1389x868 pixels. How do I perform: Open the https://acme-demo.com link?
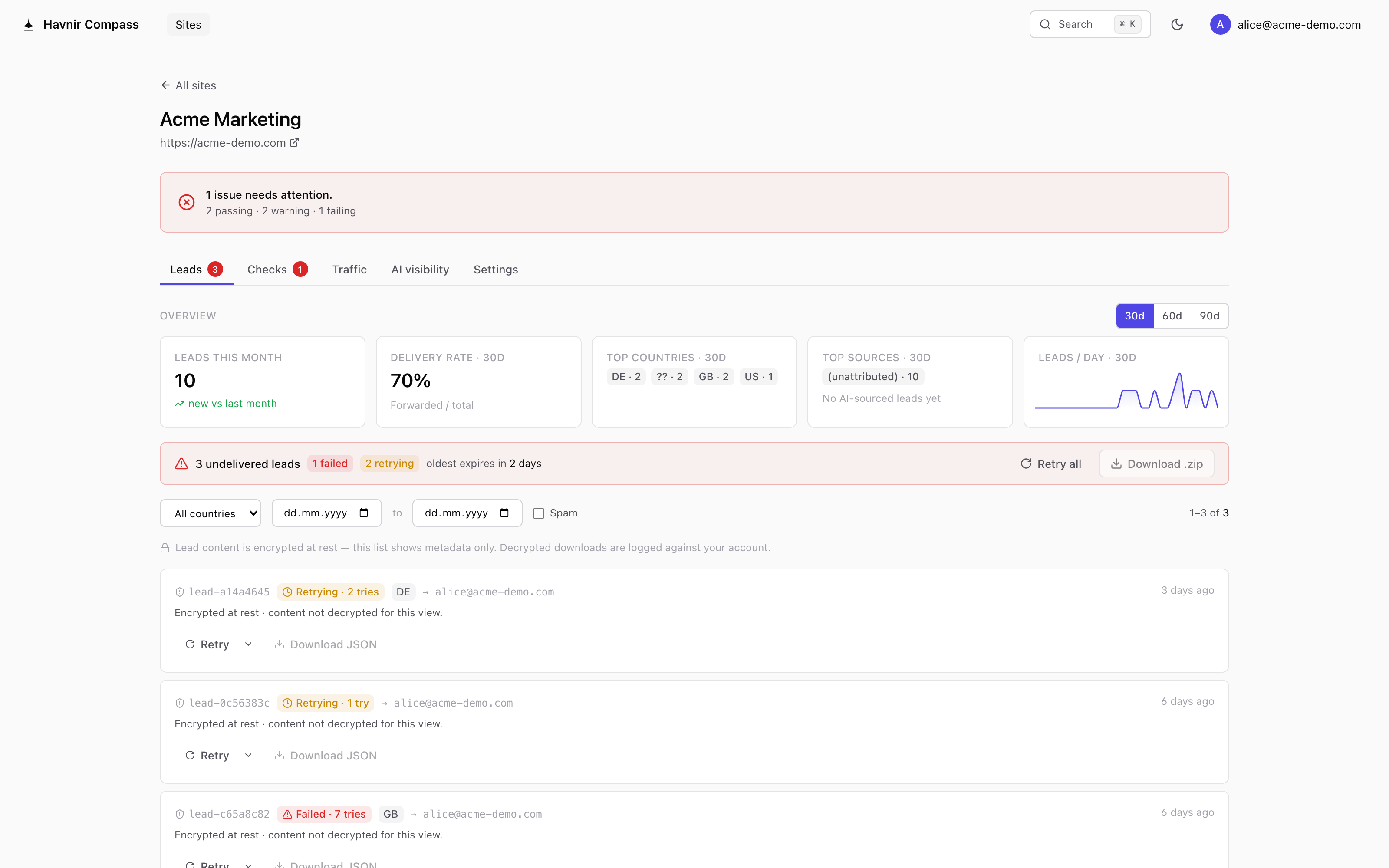(229, 143)
